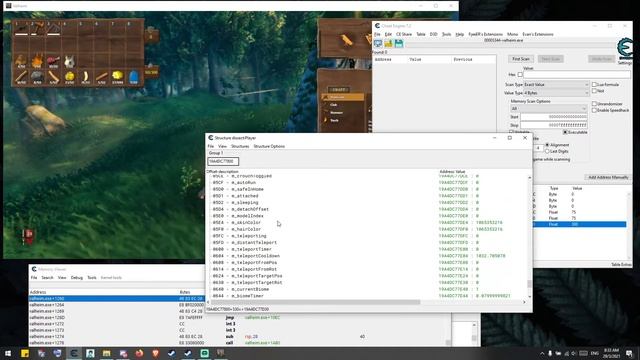Select the highlighted crafting recipe in game list
Viewport: 640px width, 360px height.
[343, 97]
